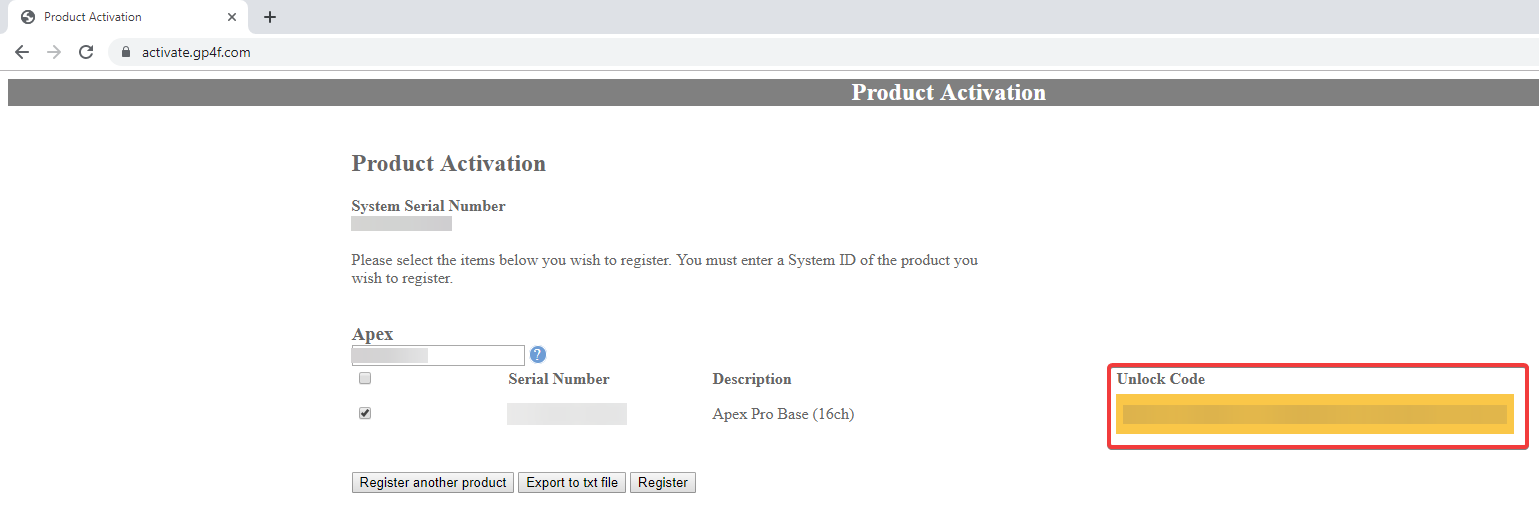Click the blurred serial number in product row
Viewport: 1539px width, 527px height.
(x=567, y=414)
